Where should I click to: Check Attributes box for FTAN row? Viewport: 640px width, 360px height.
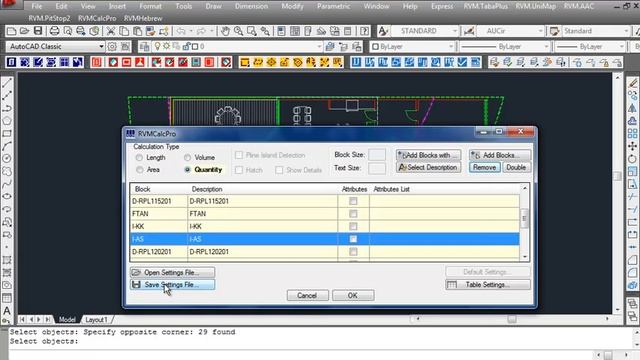point(353,213)
